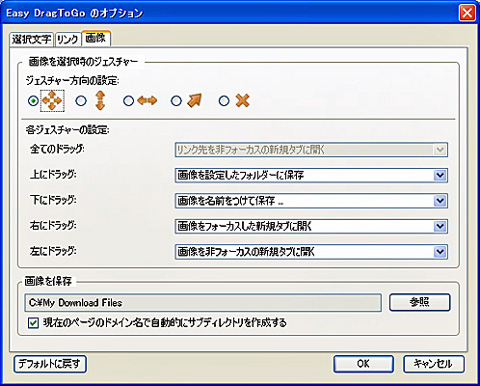Switch to the リンク tab

click(67, 40)
